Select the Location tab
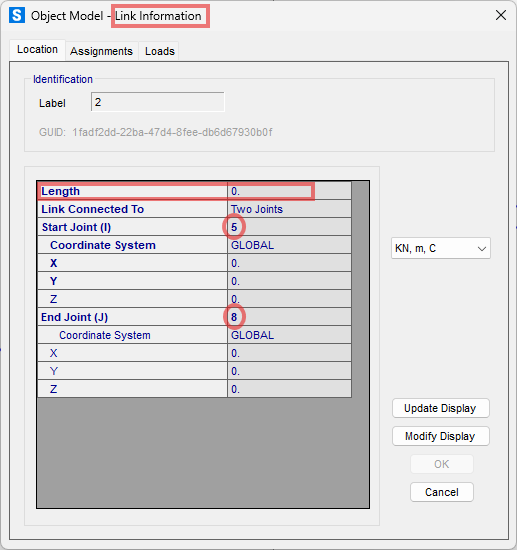The height and width of the screenshot is (550, 517). tap(37, 49)
